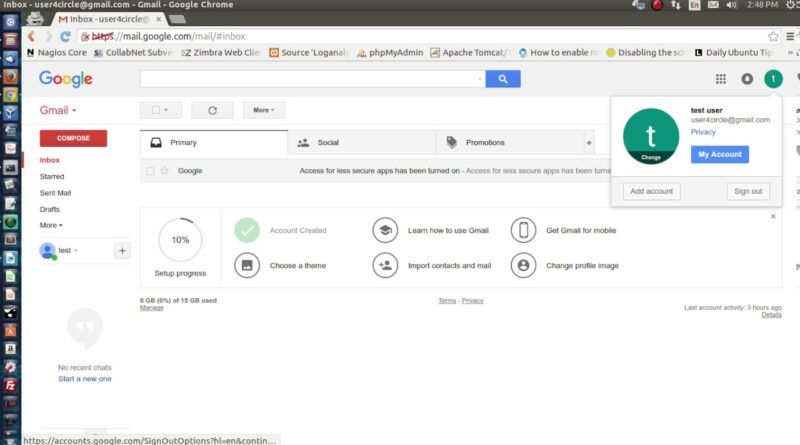Click the plus button beside test chat
The width and height of the screenshot is (800, 445).
[122, 251]
